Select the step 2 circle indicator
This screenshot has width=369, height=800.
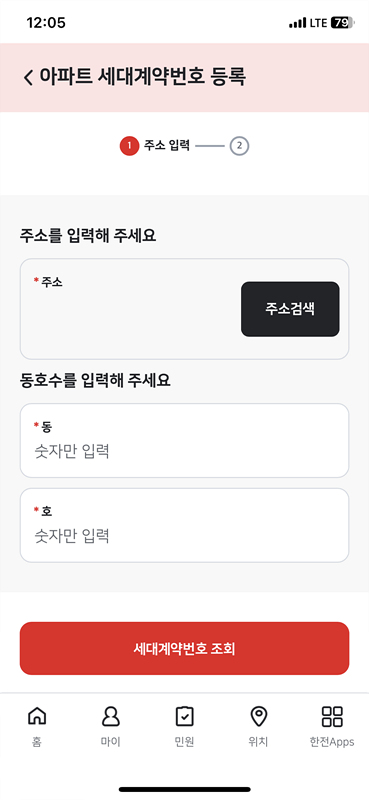239,146
